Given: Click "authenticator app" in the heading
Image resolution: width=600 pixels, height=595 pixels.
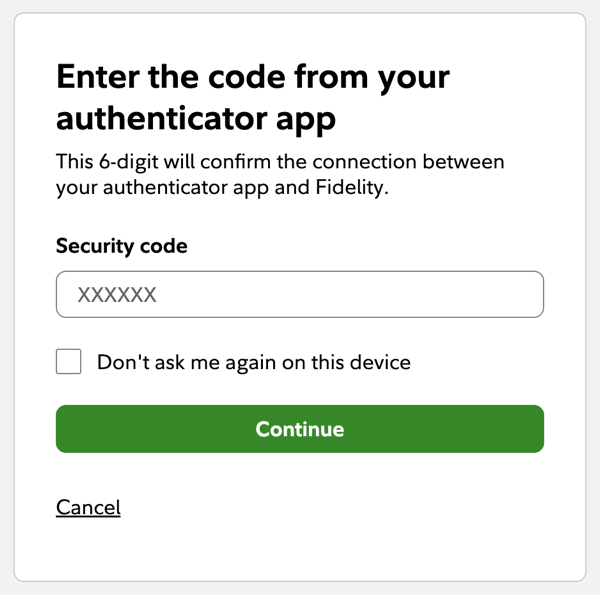Looking at the screenshot, I should (196, 119).
